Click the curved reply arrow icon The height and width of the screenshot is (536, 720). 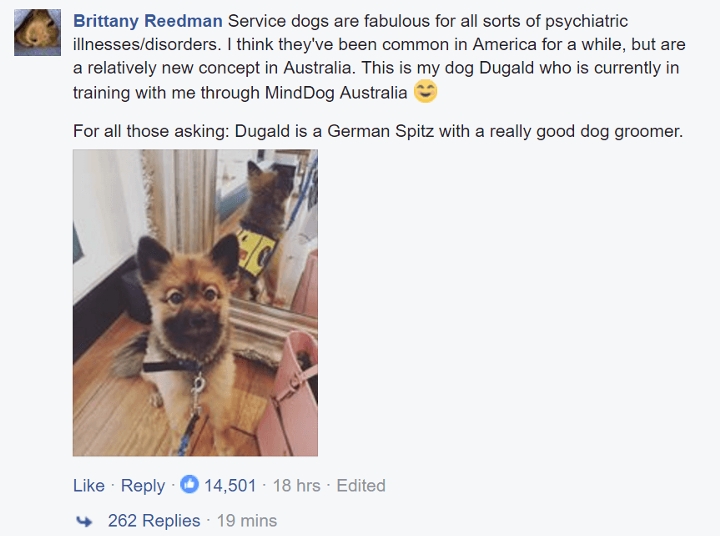(83, 521)
